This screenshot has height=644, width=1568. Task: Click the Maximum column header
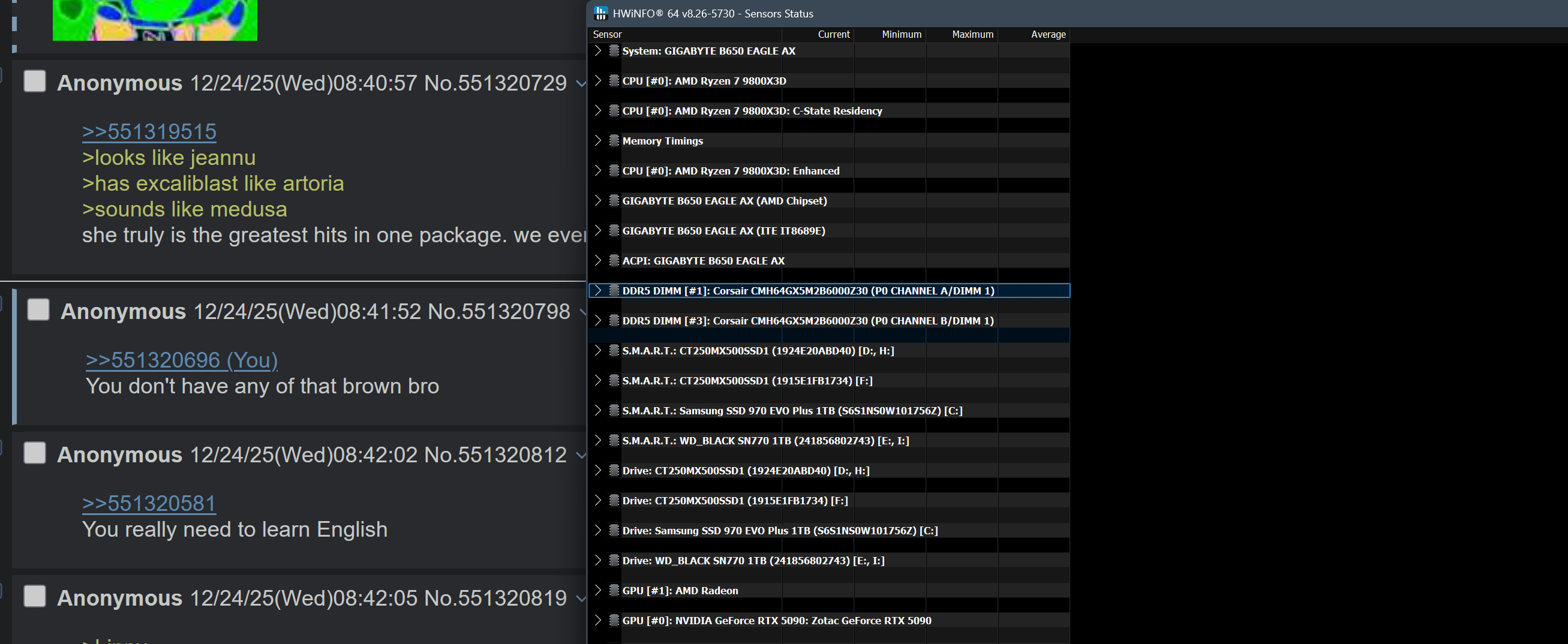(x=962, y=35)
